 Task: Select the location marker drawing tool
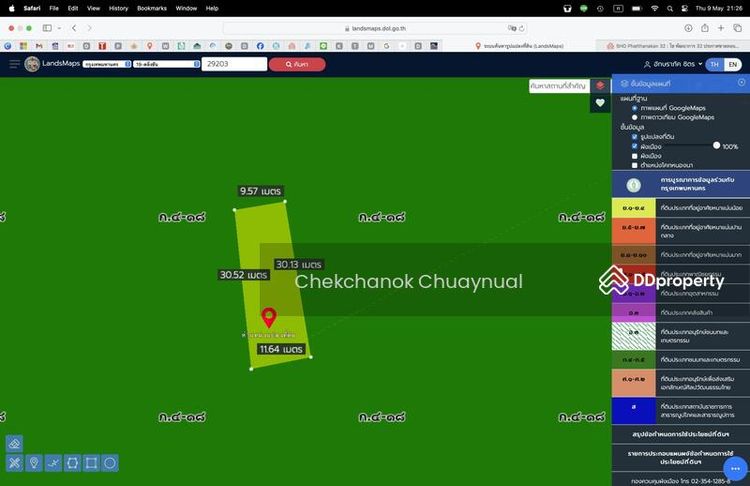pyautogui.click(x=33, y=463)
